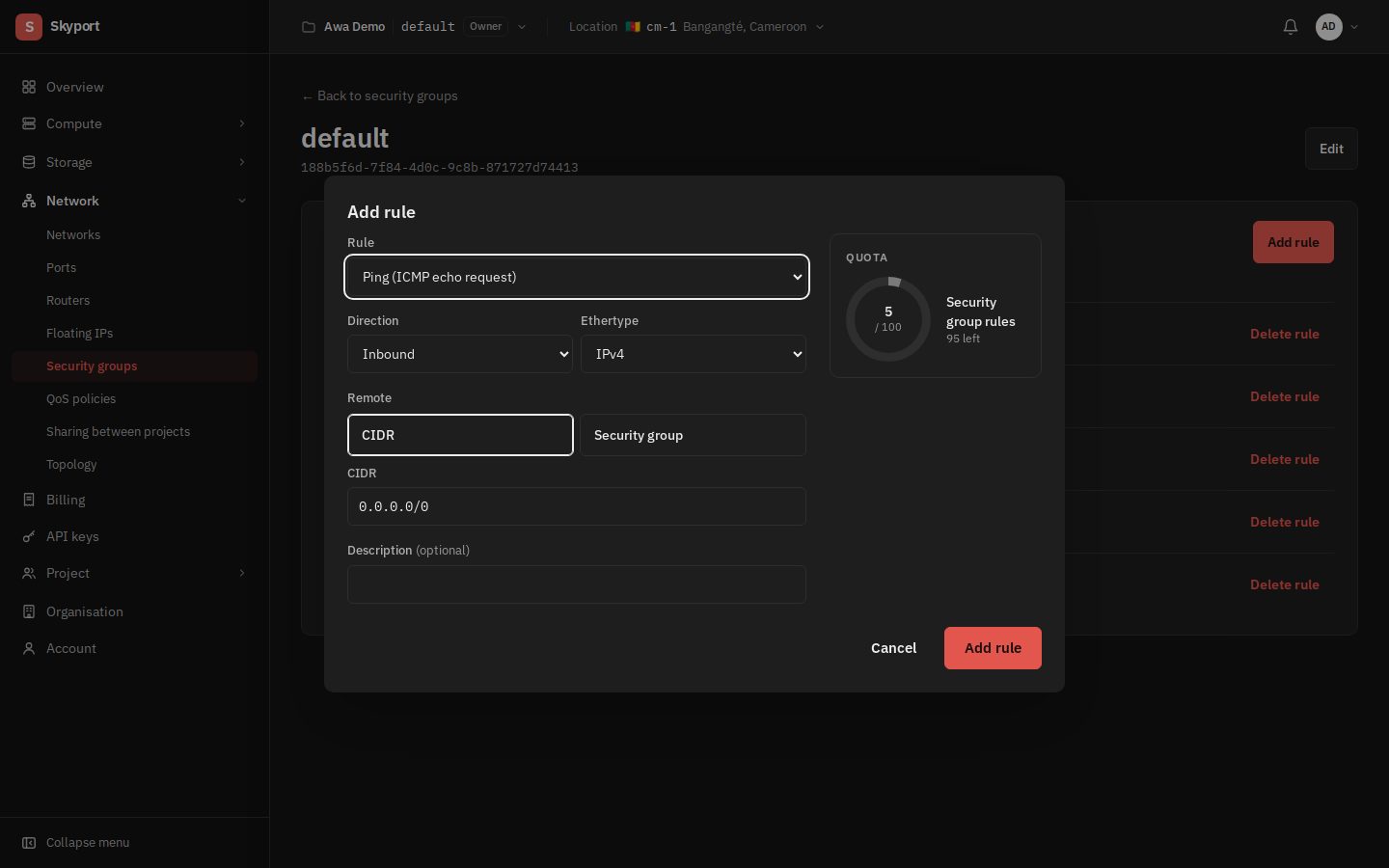Click the Account person icon
This screenshot has height=868, width=1389.
coord(29,648)
